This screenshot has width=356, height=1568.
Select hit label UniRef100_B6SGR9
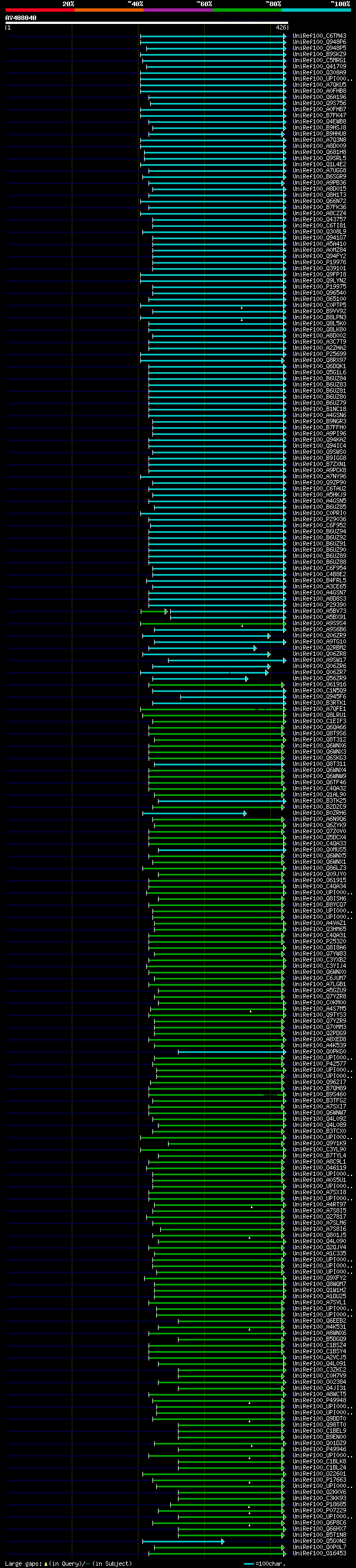coord(319,176)
